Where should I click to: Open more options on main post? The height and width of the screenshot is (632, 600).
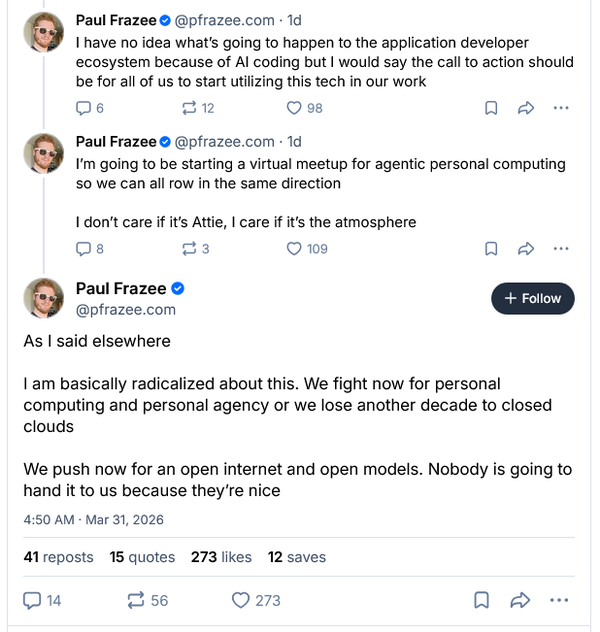[x=561, y=600]
